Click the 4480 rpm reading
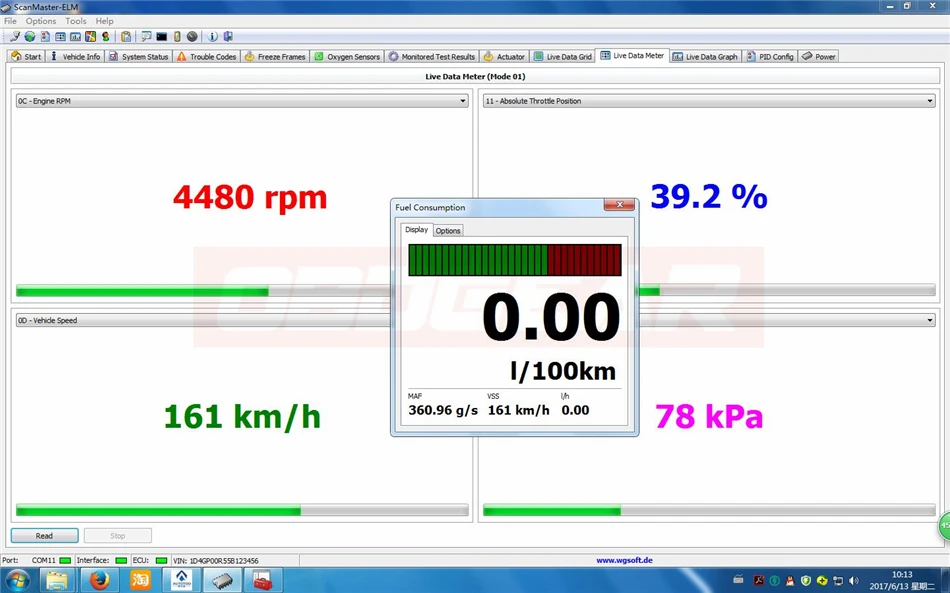 250,197
